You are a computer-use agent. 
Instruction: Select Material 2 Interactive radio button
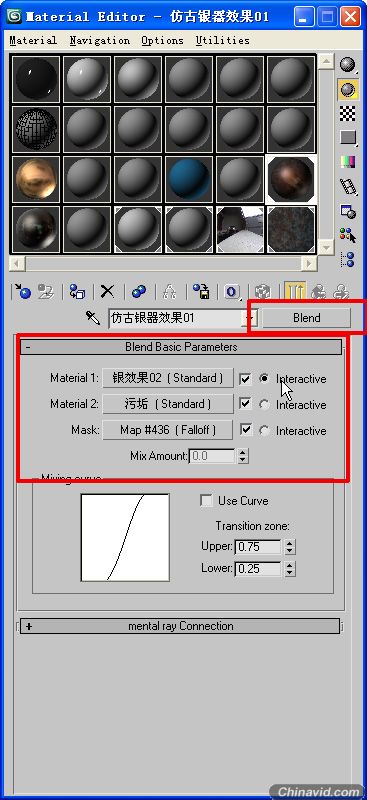click(x=264, y=405)
